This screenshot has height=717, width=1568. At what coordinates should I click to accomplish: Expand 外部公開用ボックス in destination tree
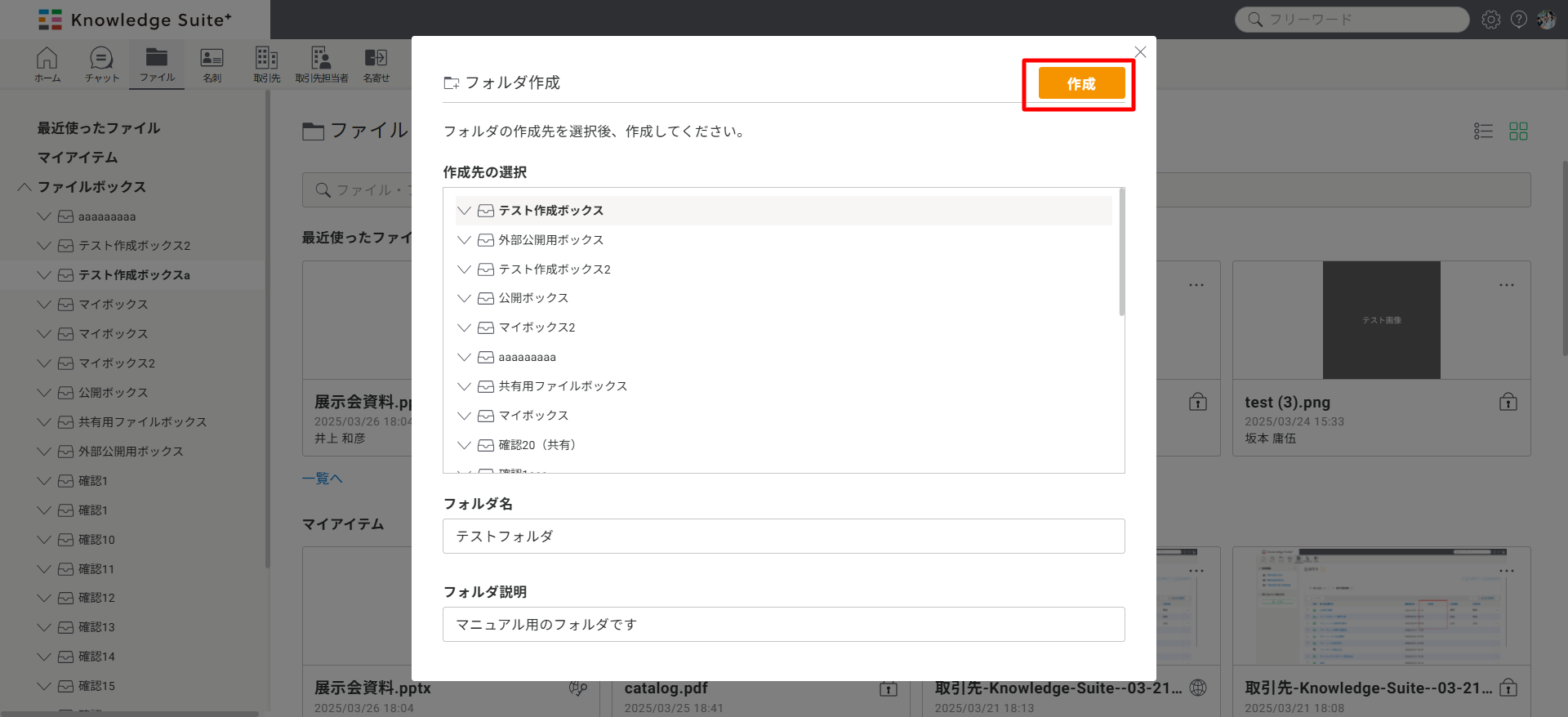(464, 240)
